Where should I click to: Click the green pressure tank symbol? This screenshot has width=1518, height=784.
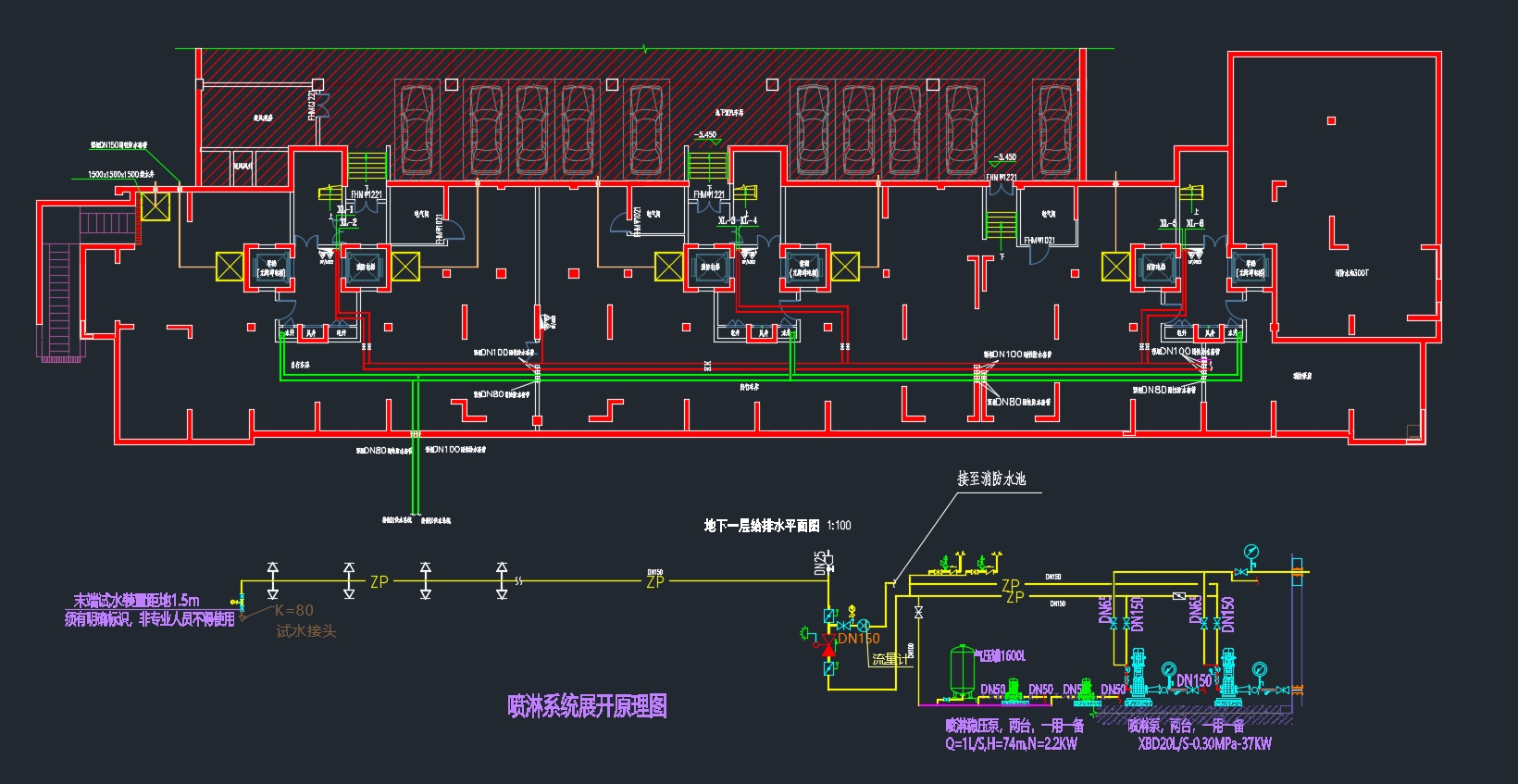(963, 670)
